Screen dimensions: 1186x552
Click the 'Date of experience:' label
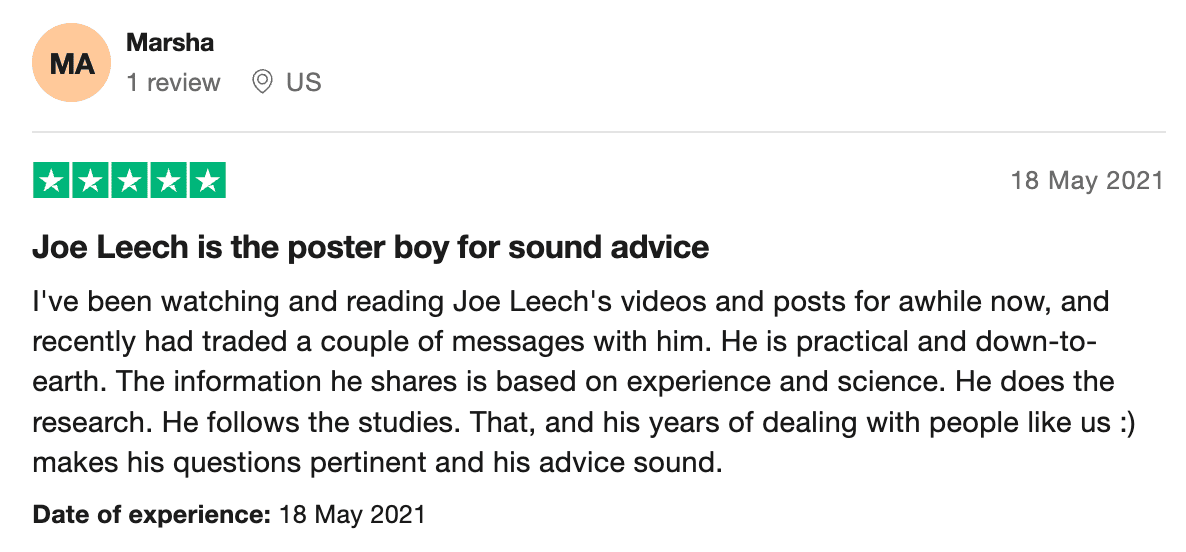click(x=151, y=515)
